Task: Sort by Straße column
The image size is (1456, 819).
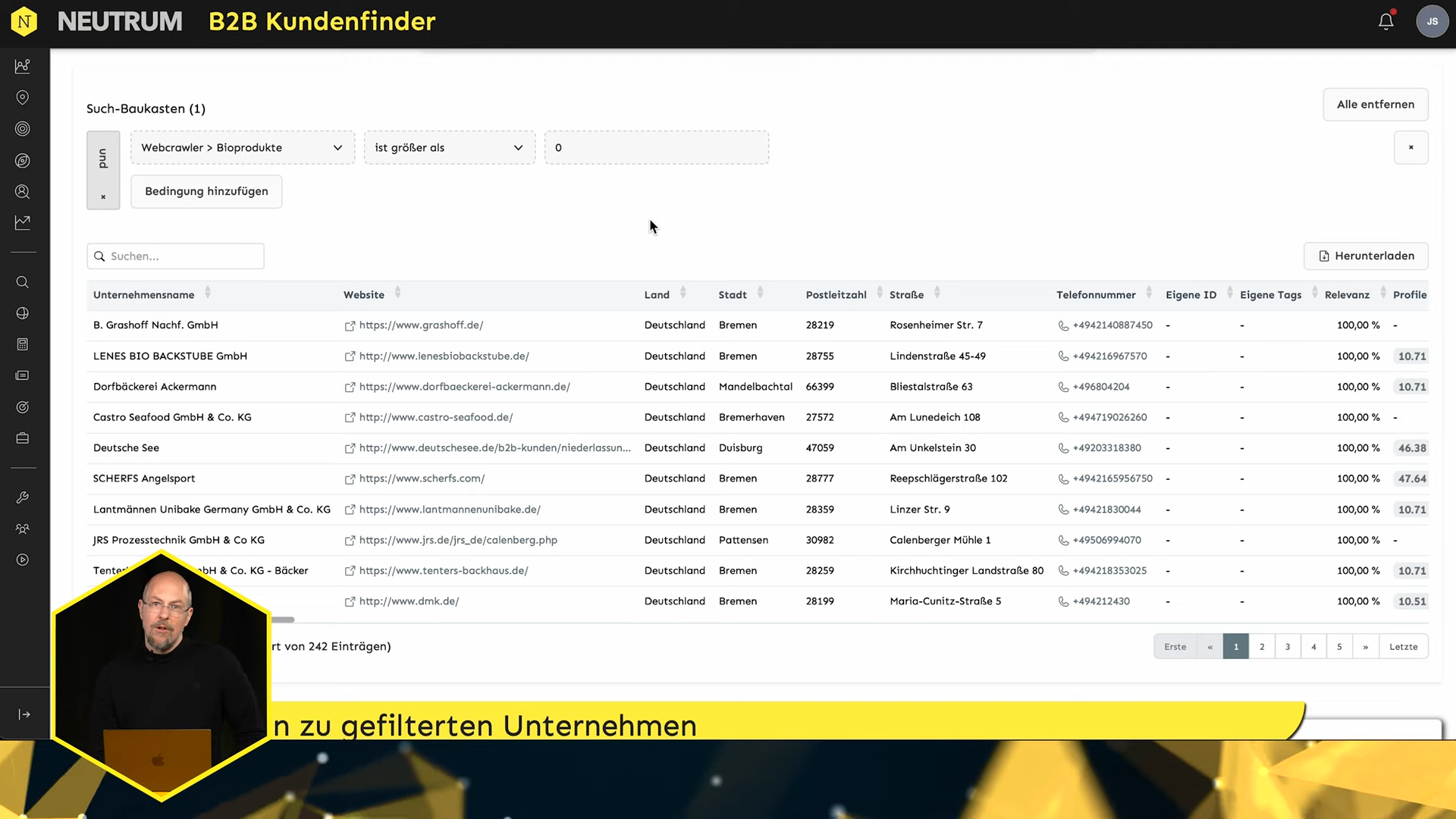Action: click(937, 293)
